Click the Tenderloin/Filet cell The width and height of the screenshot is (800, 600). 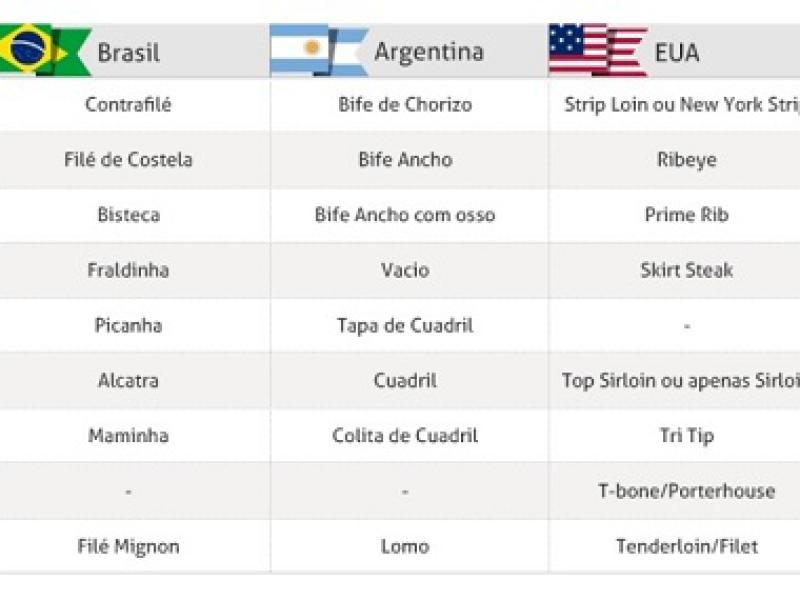(x=686, y=546)
